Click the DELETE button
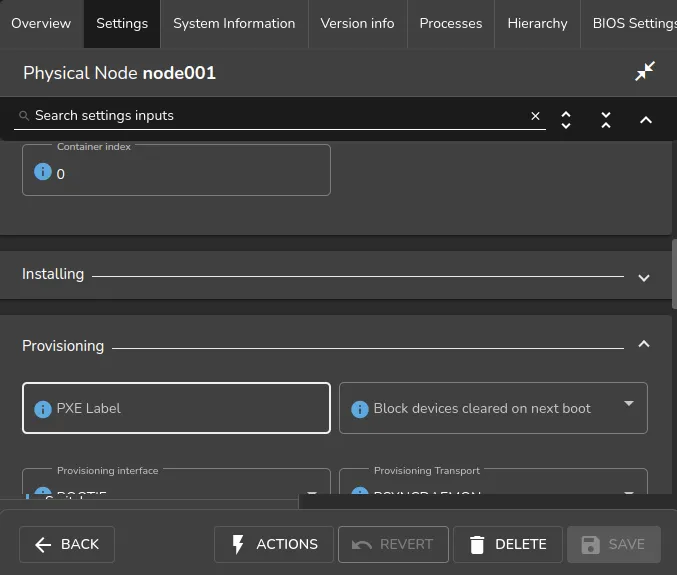The image size is (677, 575). pyautogui.click(x=508, y=544)
